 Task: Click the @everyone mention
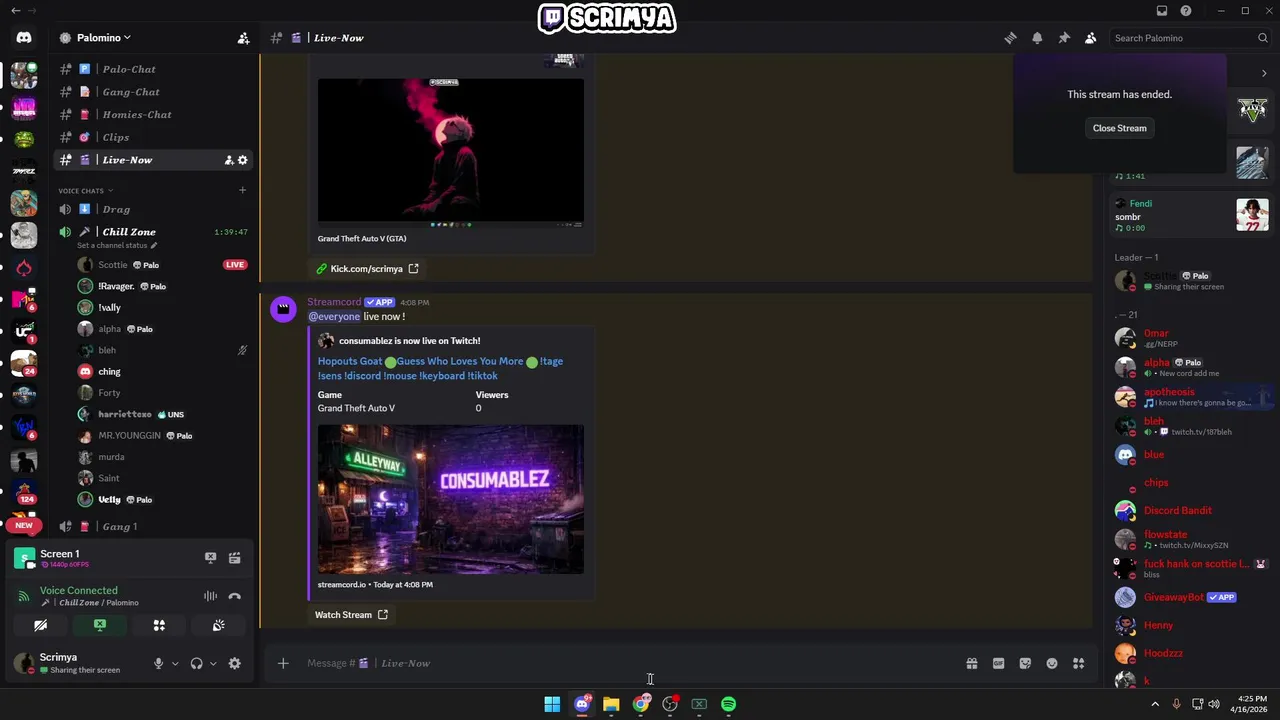click(334, 316)
